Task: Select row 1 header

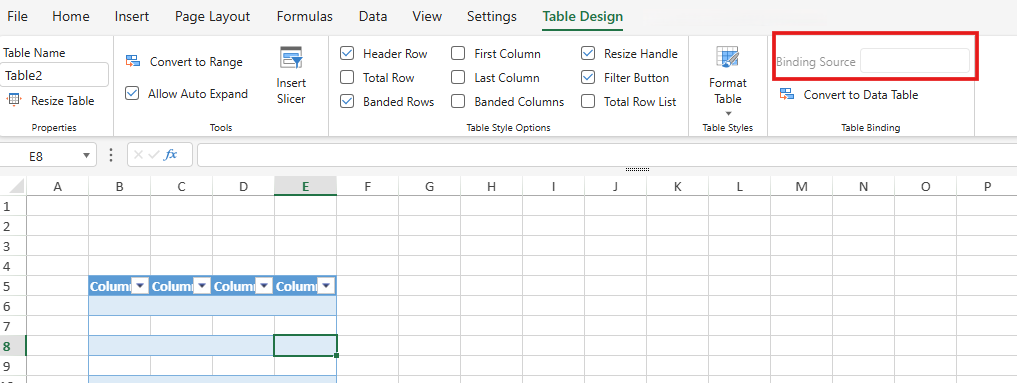Action: pyautogui.click(x=13, y=206)
